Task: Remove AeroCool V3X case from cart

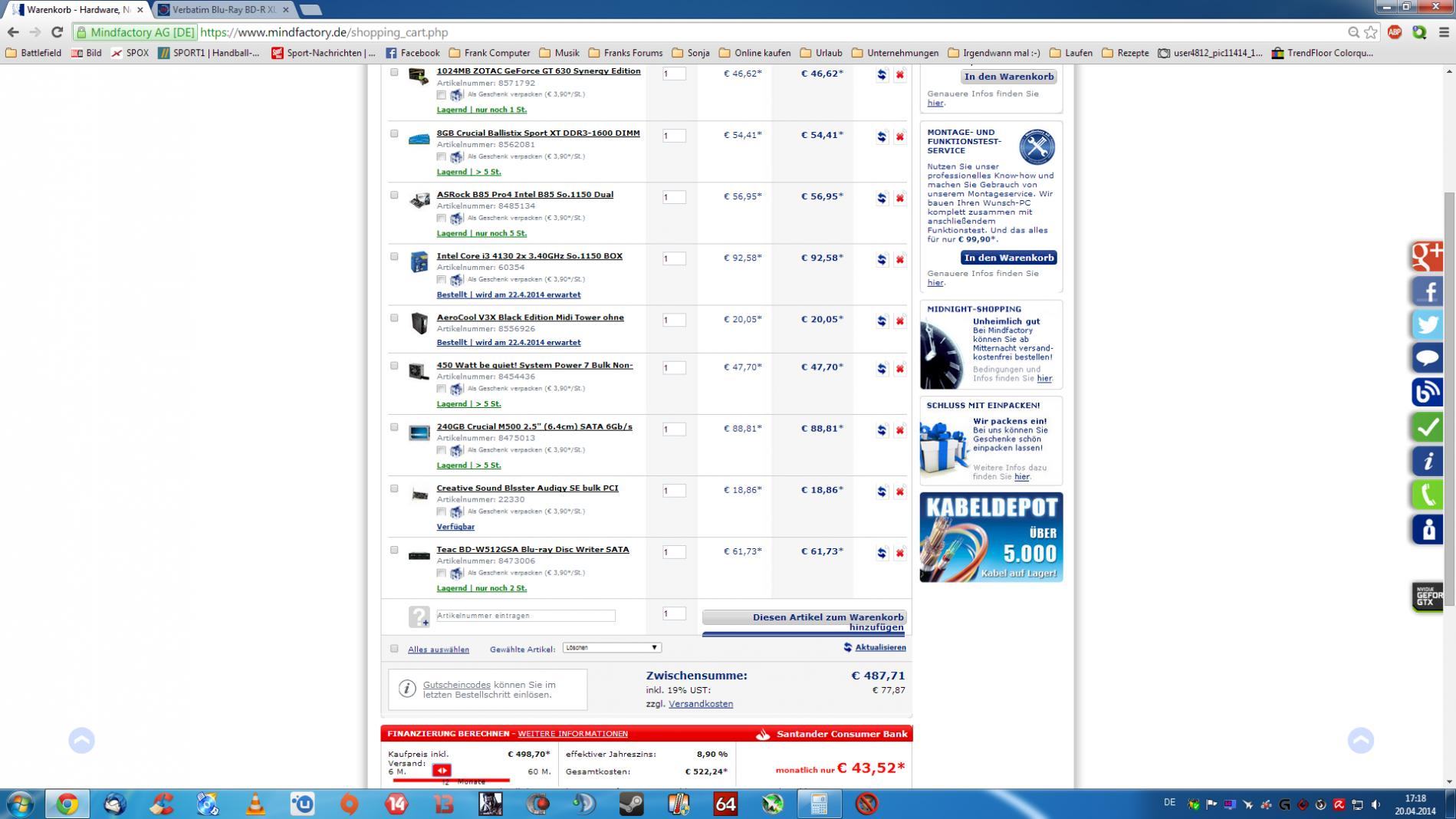Action: click(899, 321)
